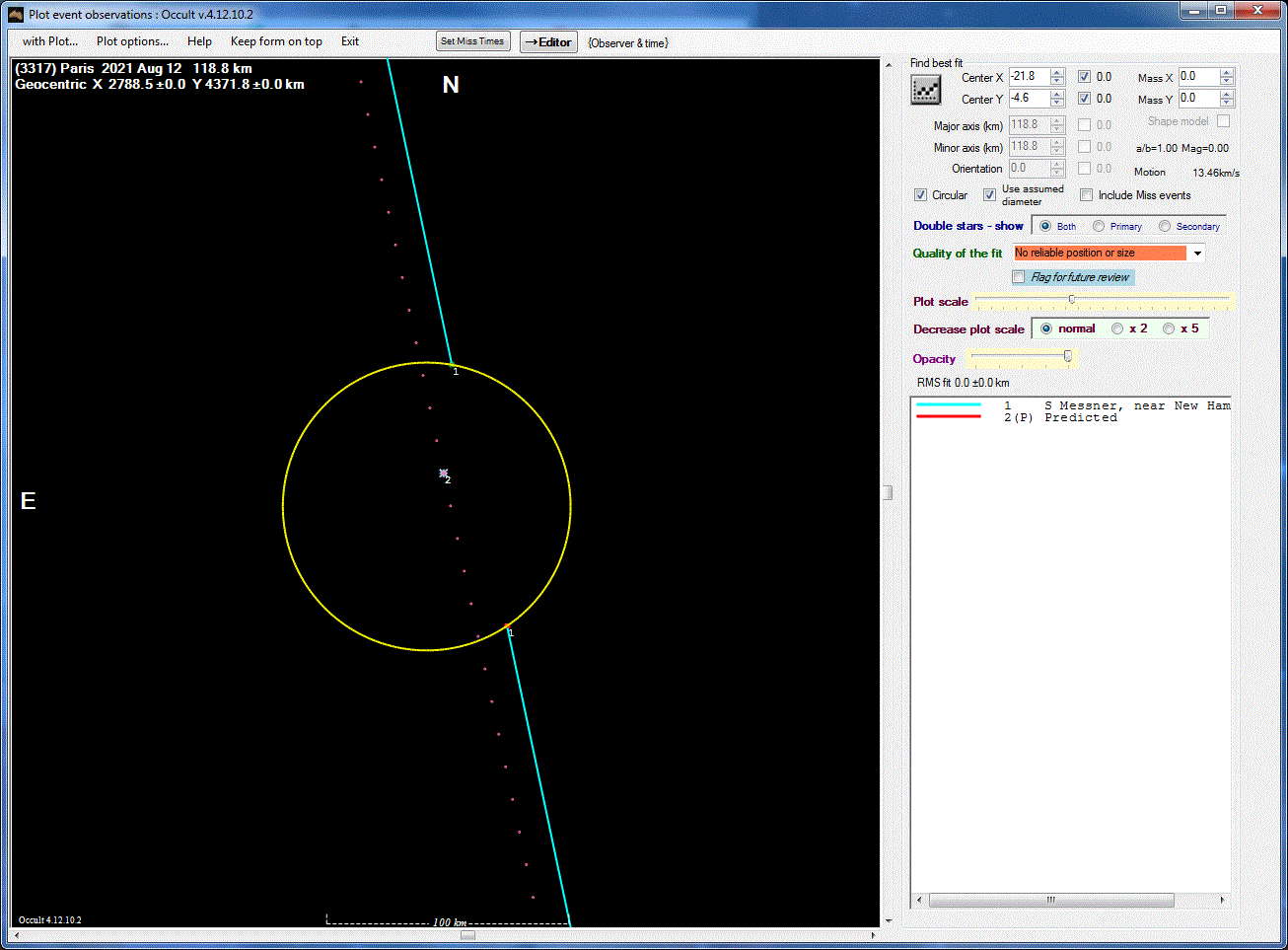
Task: Toggle the Minor axis fit checkbox
Action: (1084, 147)
